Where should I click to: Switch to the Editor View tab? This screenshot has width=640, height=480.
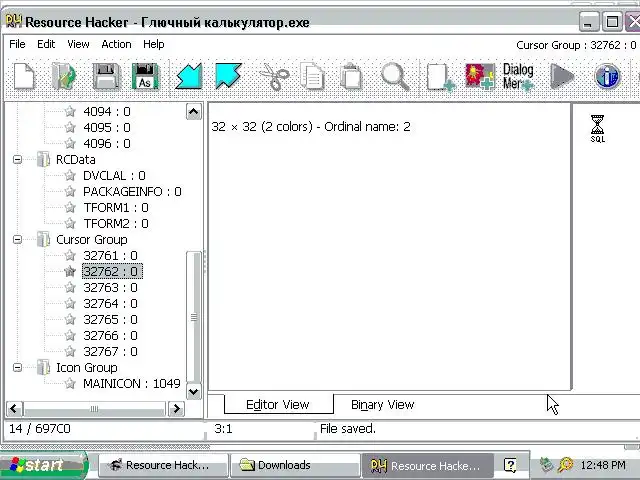tap(278, 404)
